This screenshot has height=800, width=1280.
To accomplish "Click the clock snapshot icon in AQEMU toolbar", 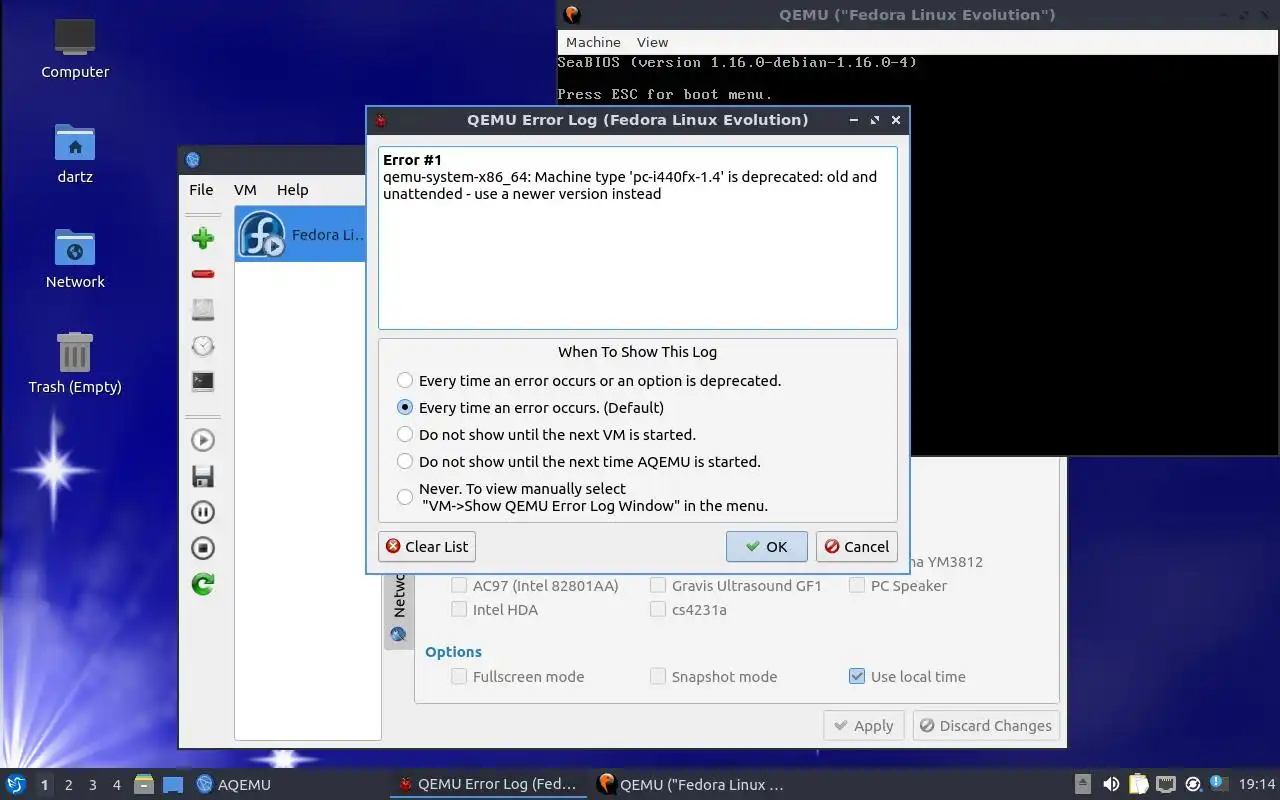I will (203, 346).
